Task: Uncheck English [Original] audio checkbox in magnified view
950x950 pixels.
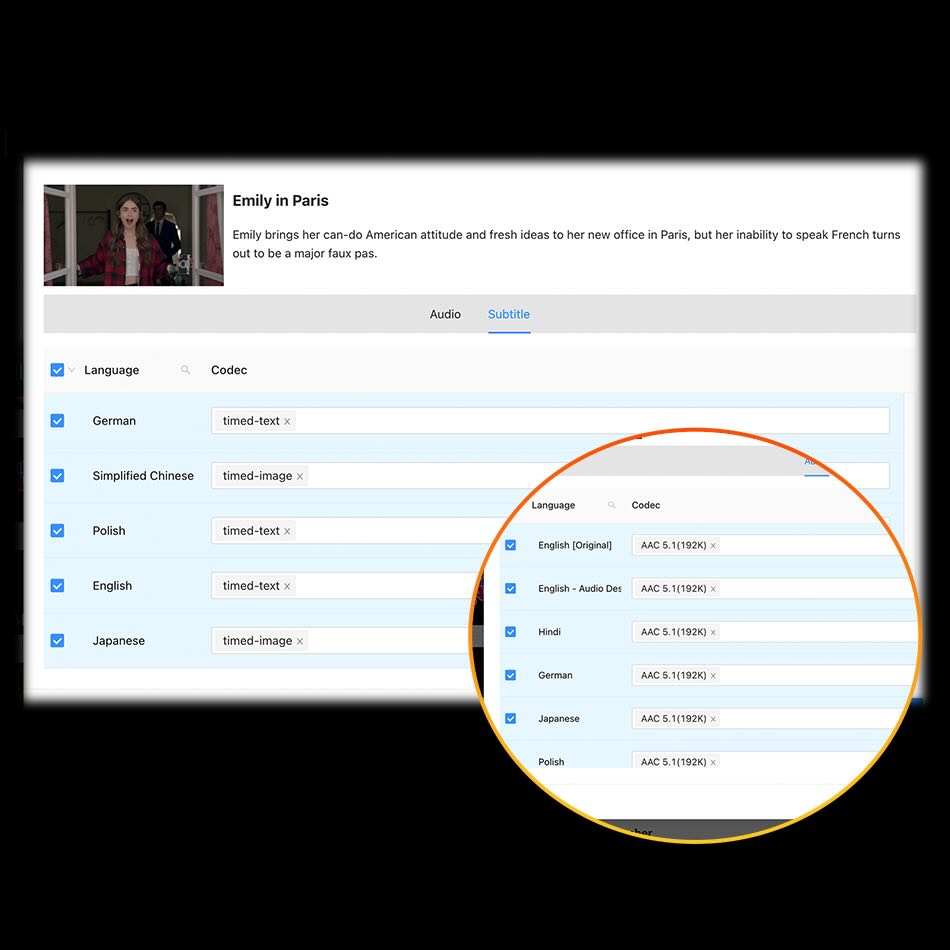Action: (x=511, y=545)
